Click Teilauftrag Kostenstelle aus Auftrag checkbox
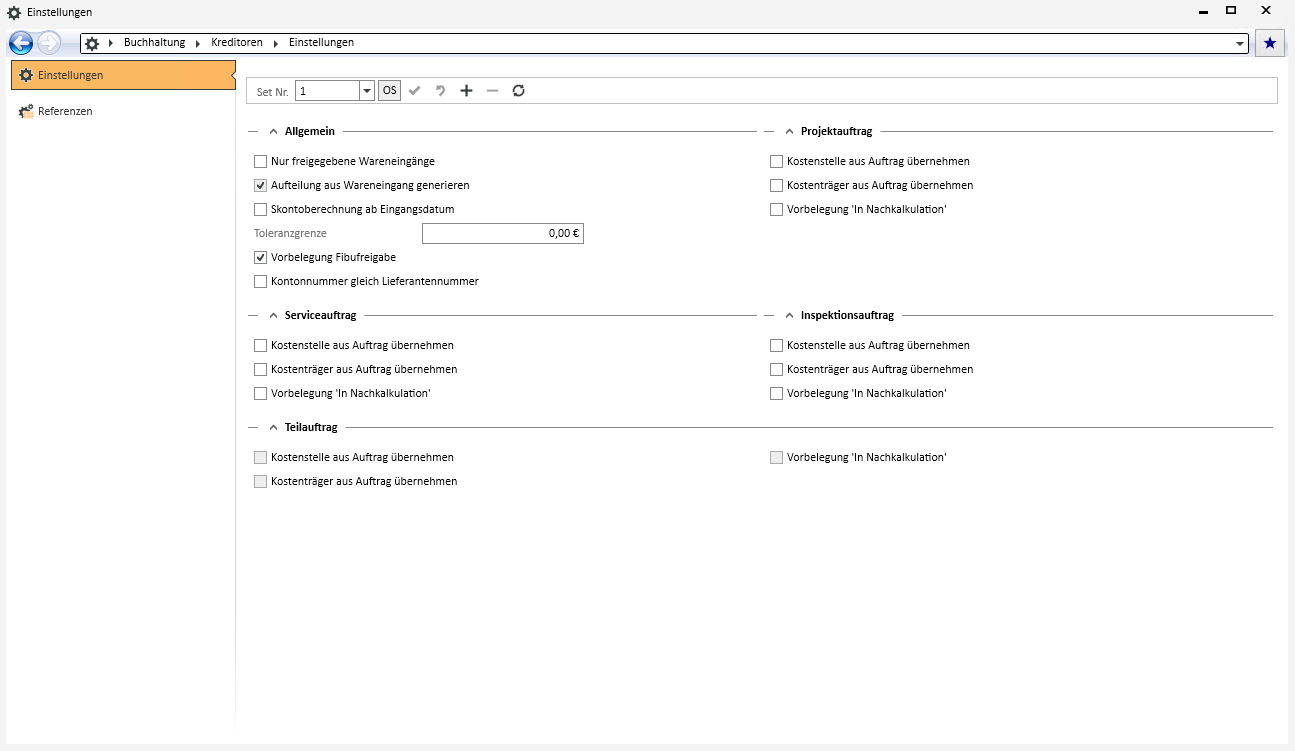Image resolution: width=1295 pixels, height=751 pixels. click(x=261, y=457)
